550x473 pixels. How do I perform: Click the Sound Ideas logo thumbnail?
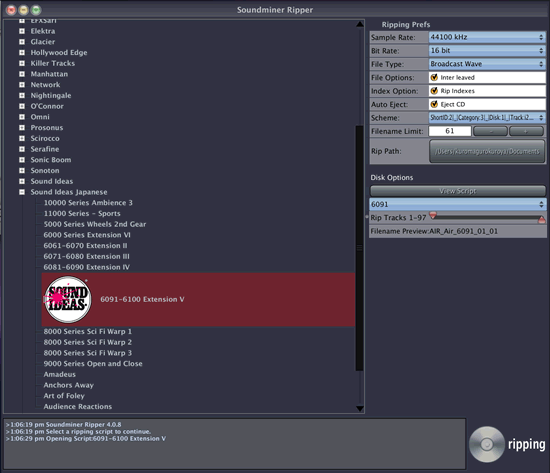[x=68, y=299]
